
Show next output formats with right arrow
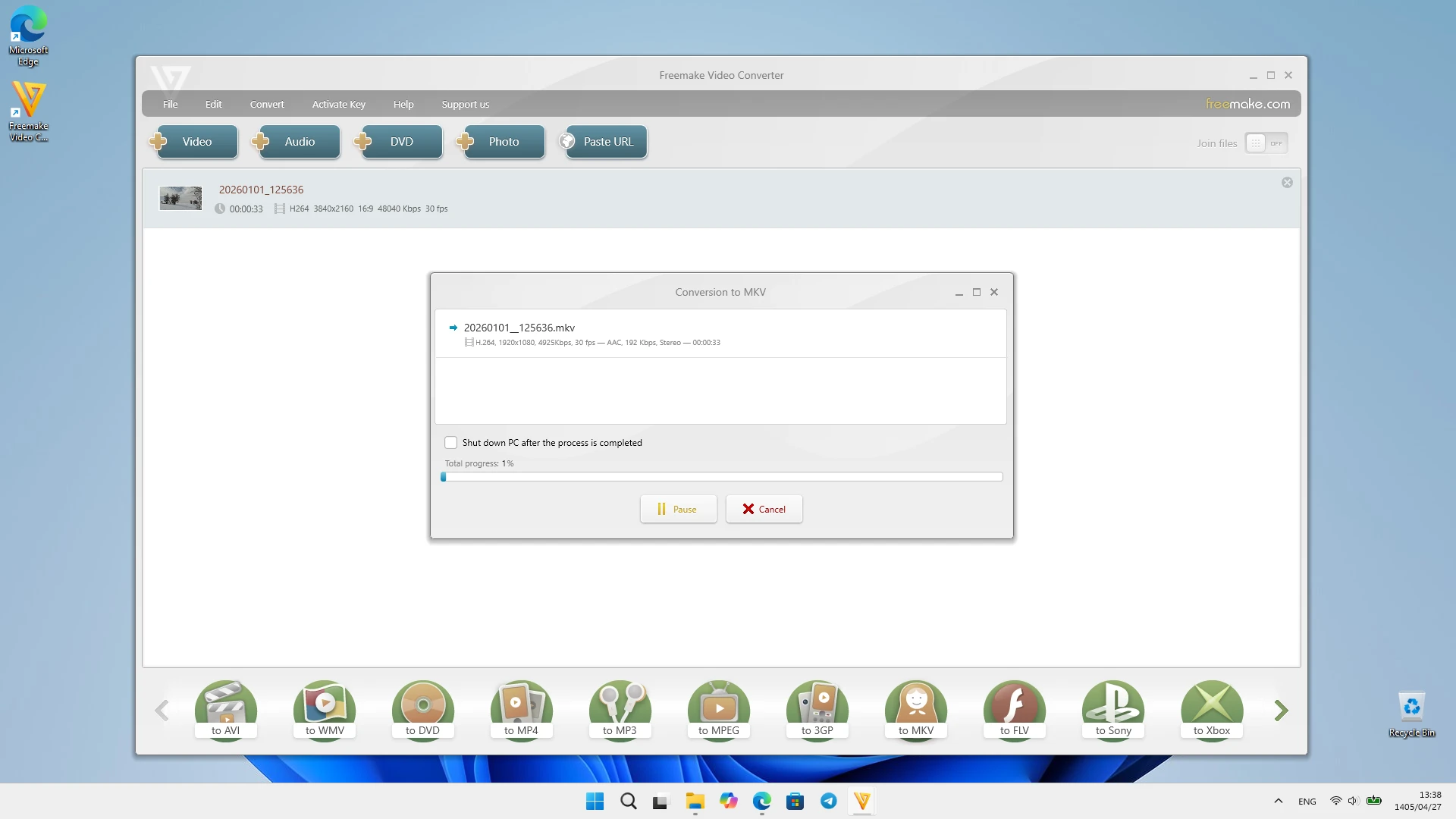1282,711
